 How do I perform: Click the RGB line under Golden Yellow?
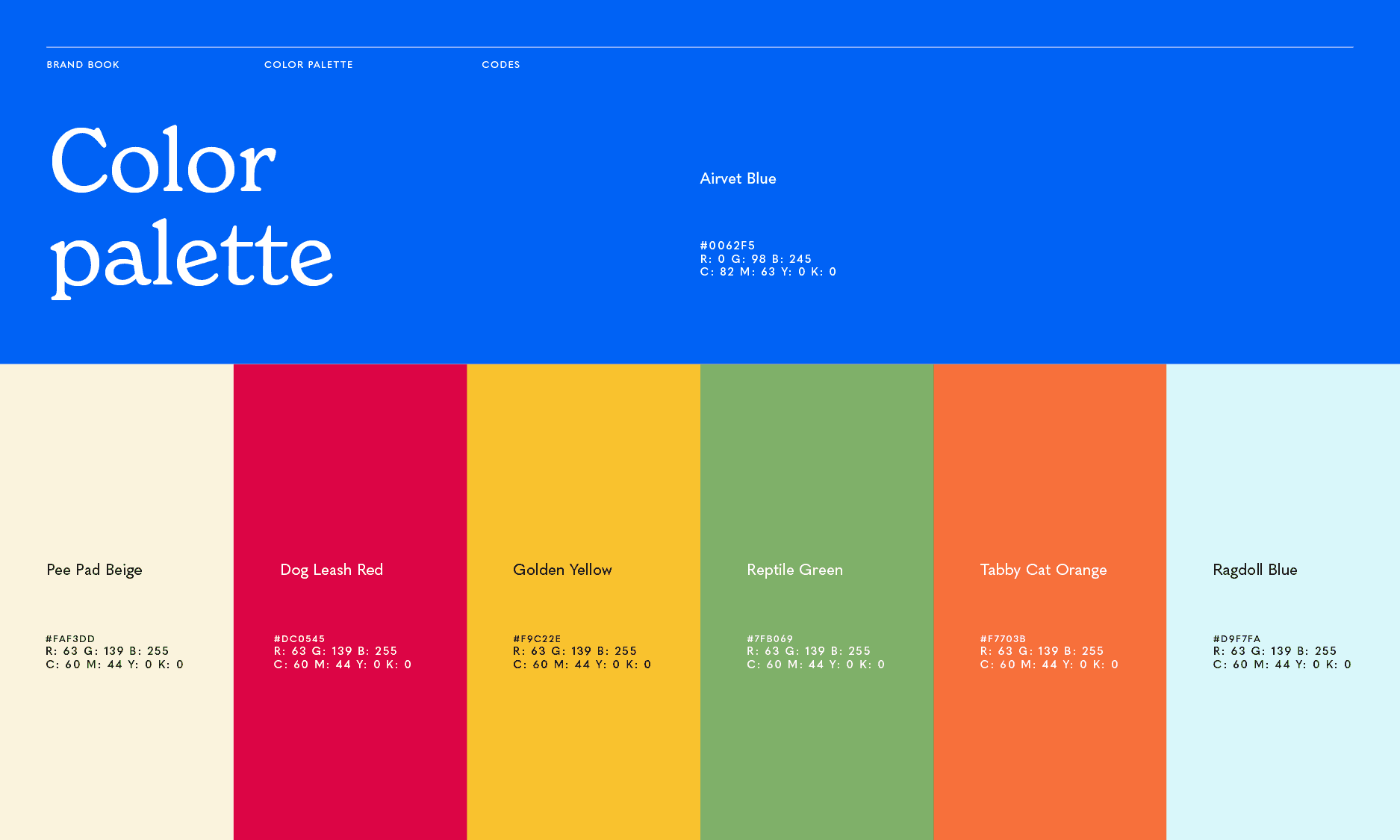575,651
